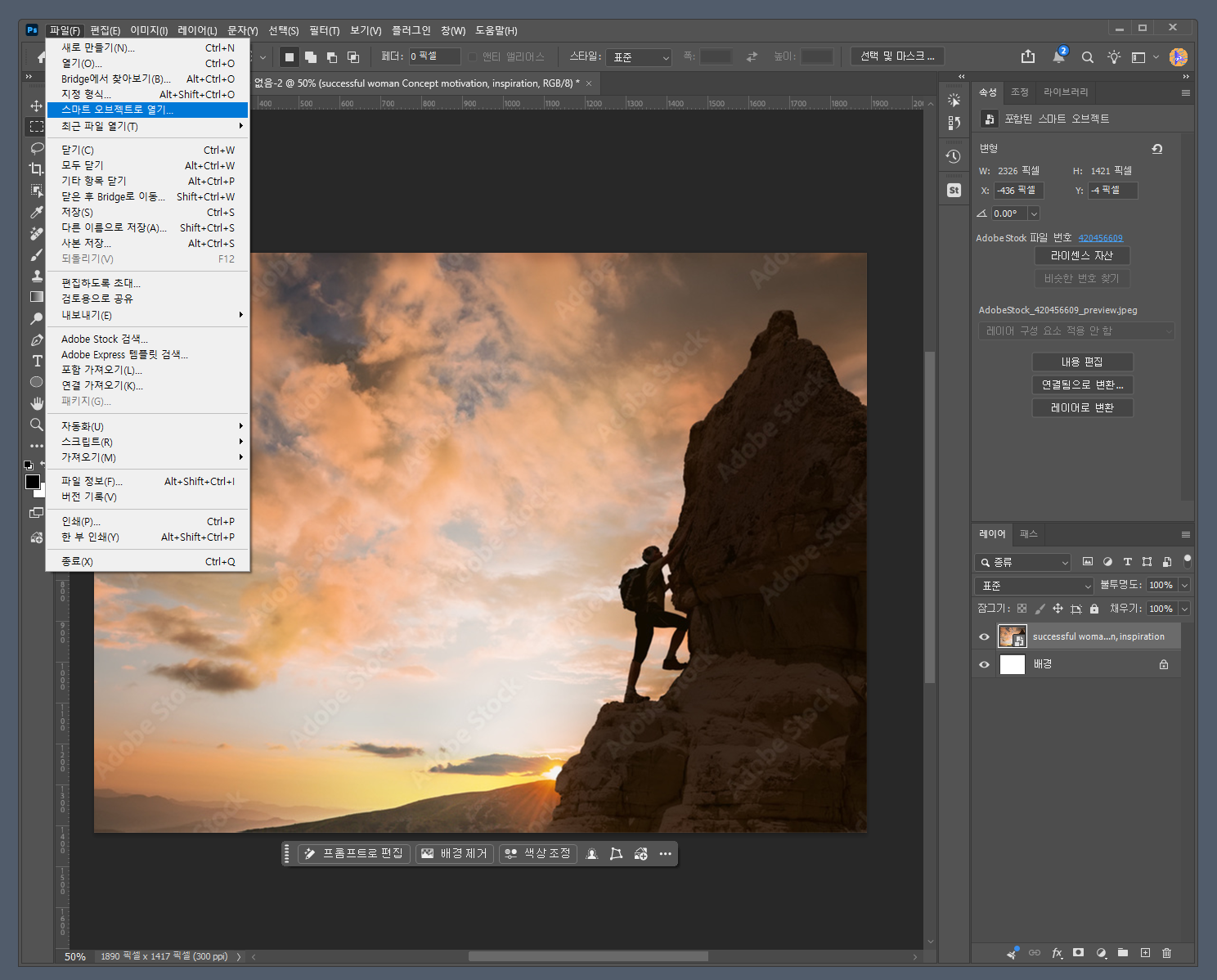Click the 배경 제거 button

pos(455,853)
